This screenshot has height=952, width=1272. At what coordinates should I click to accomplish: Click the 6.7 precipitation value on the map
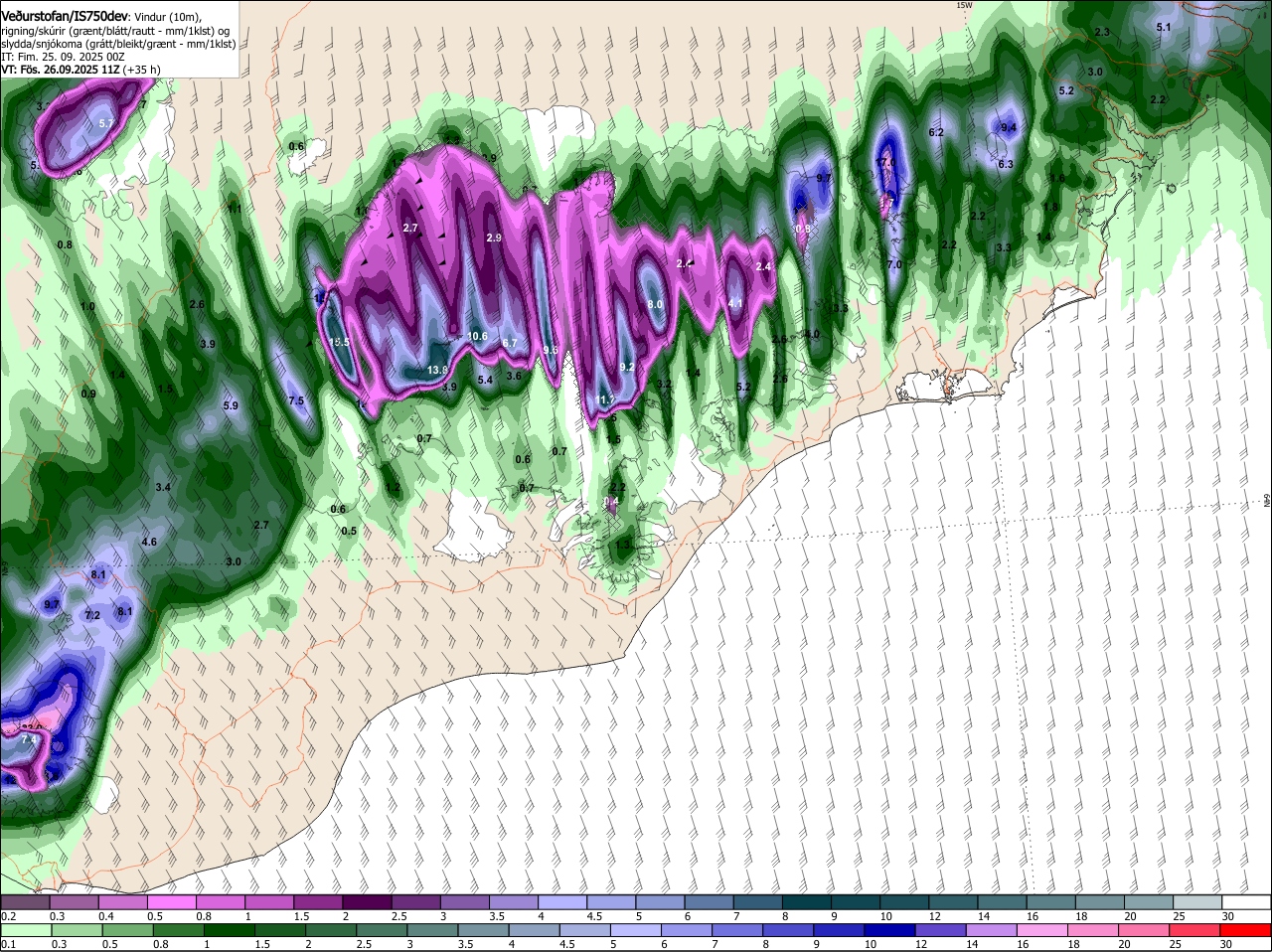pyautogui.click(x=510, y=343)
